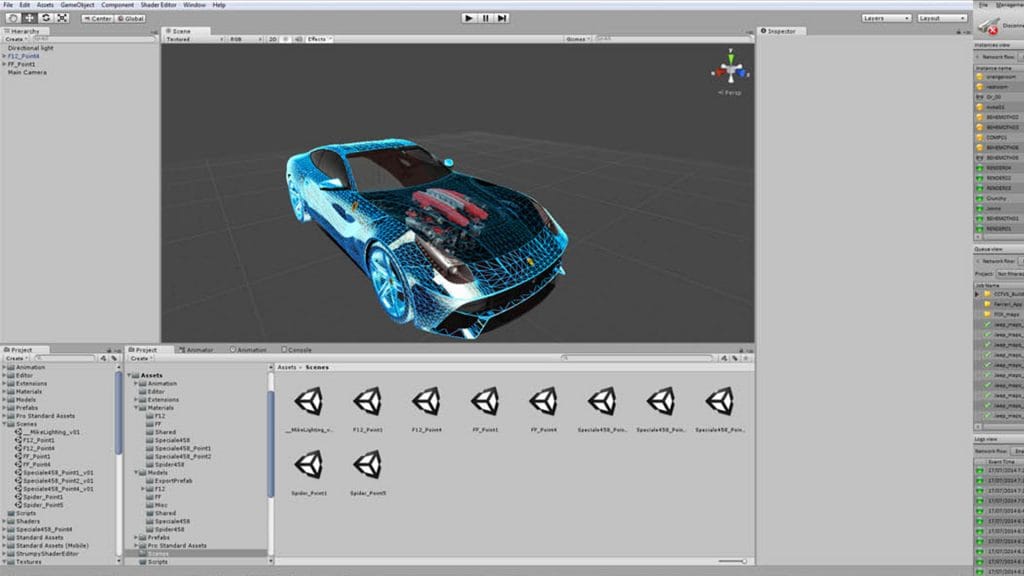Select the Hand tool in the toolbar
The width and height of the screenshot is (1024, 576).
click(x=13, y=18)
